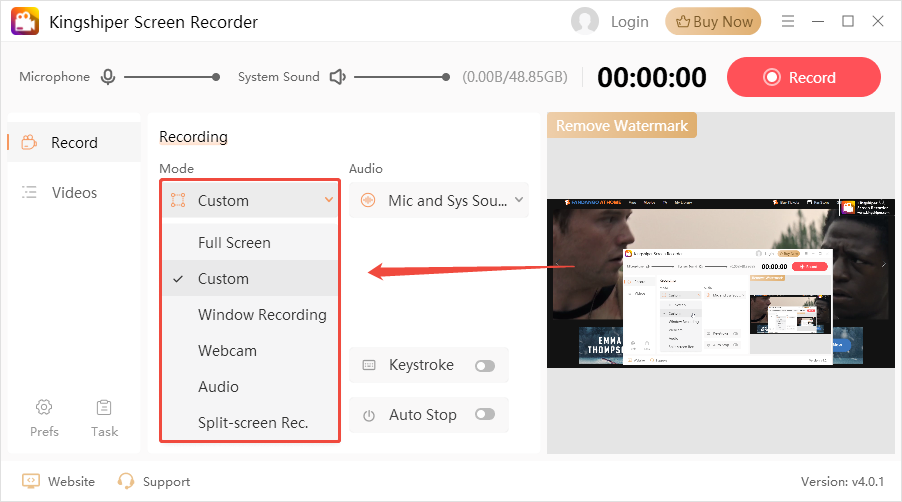
Task: Click the Auto Stop power icon
Action: pos(369,415)
